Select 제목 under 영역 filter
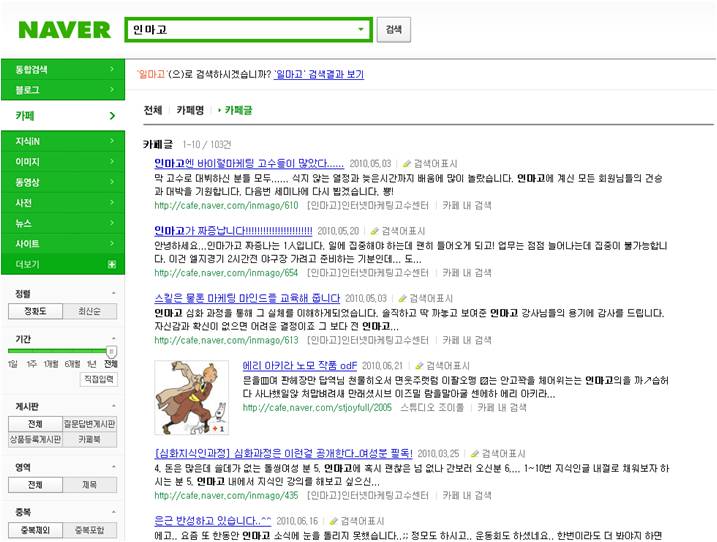This screenshot has height=542, width=717. tap(89, 485)
